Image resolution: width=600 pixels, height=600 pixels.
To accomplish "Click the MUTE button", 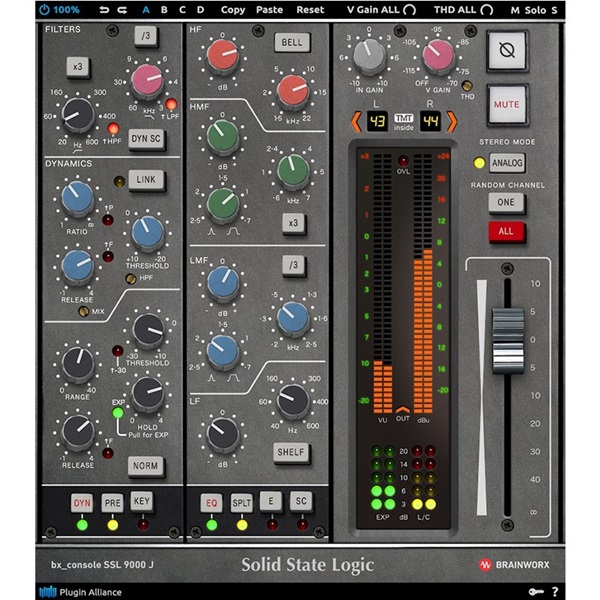I will [x=507, y=104].
